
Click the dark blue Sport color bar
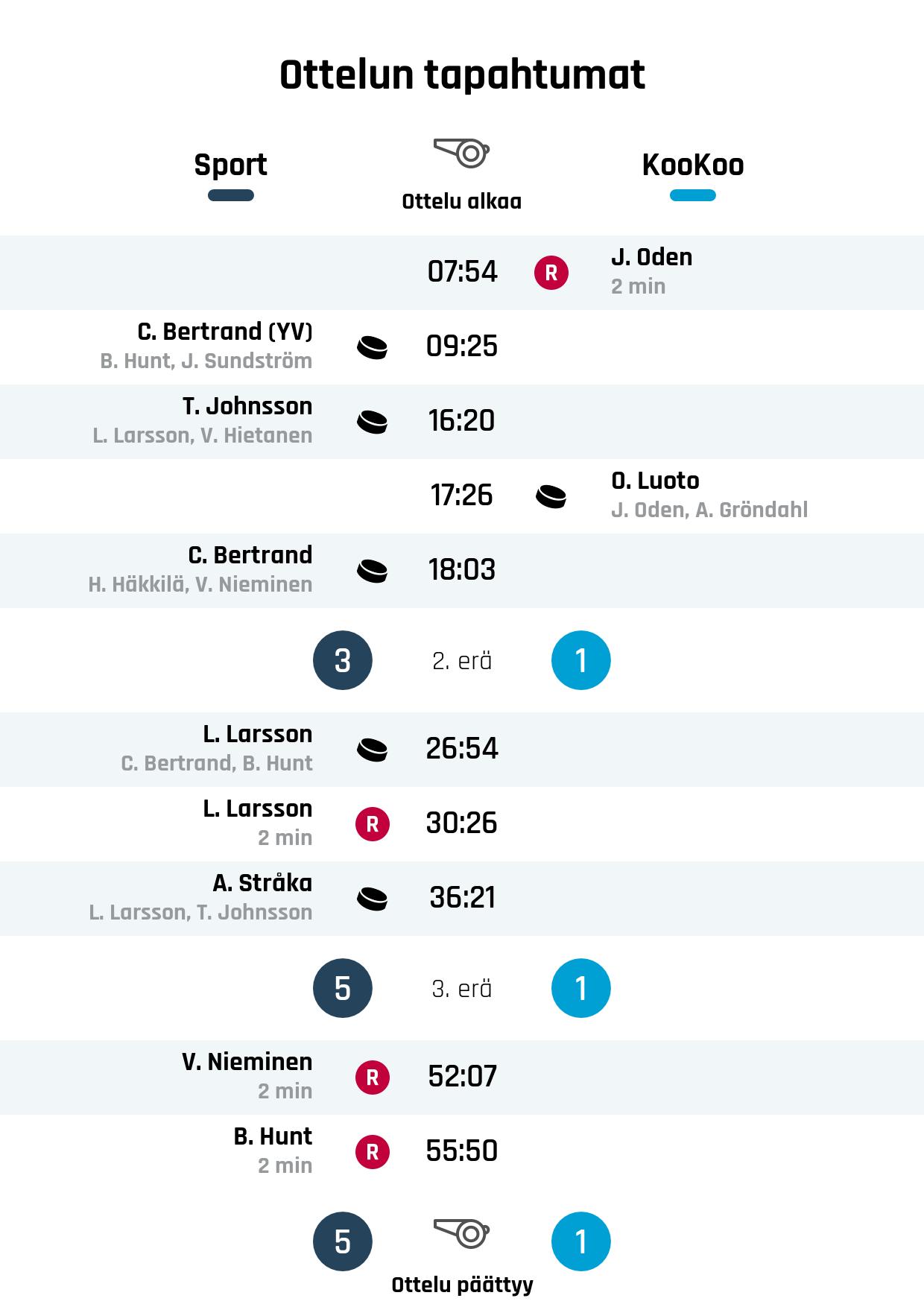click(230, 195)
